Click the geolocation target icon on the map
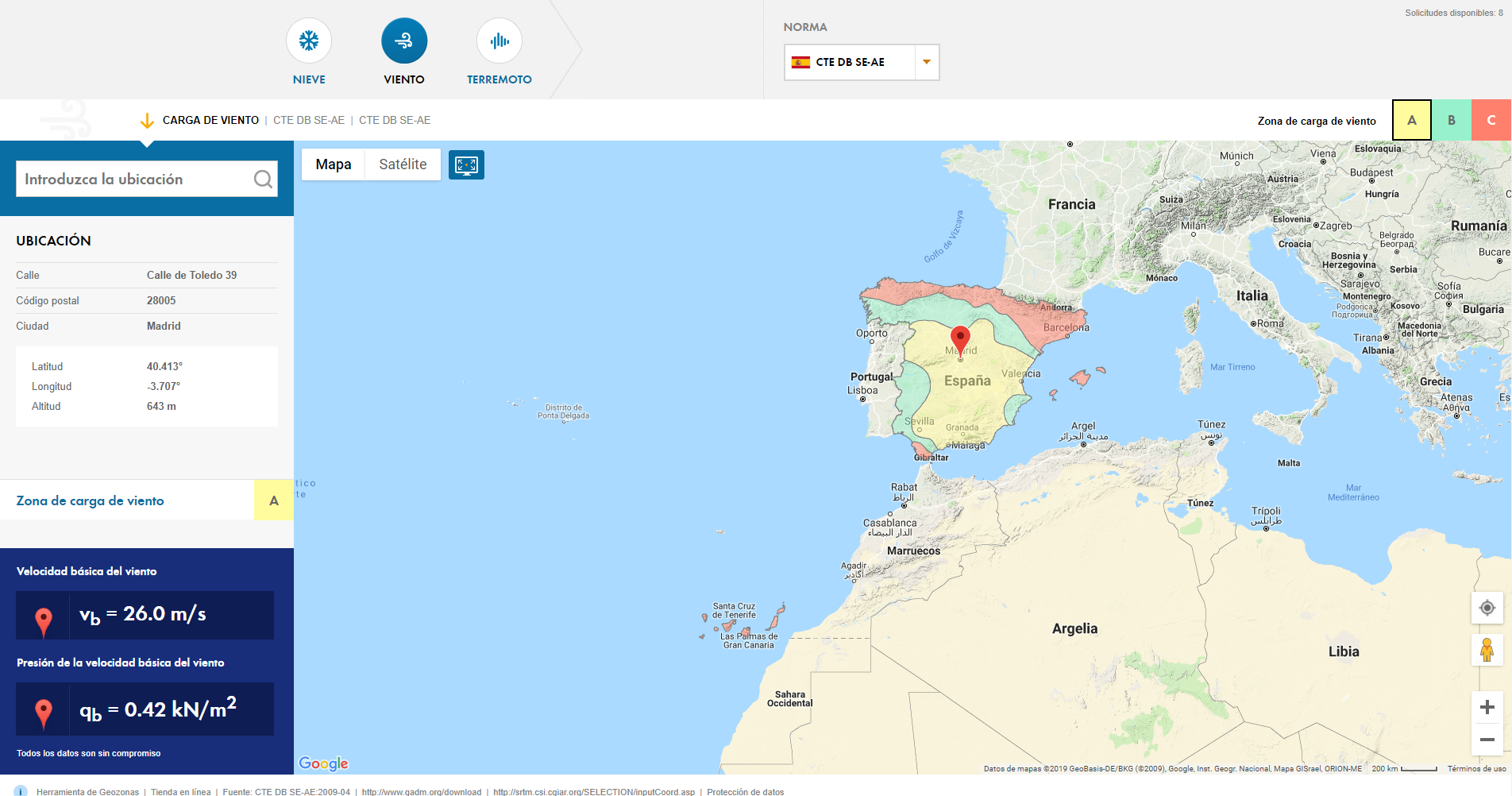Screen dimensions: 1512x796 [1487, 608]
